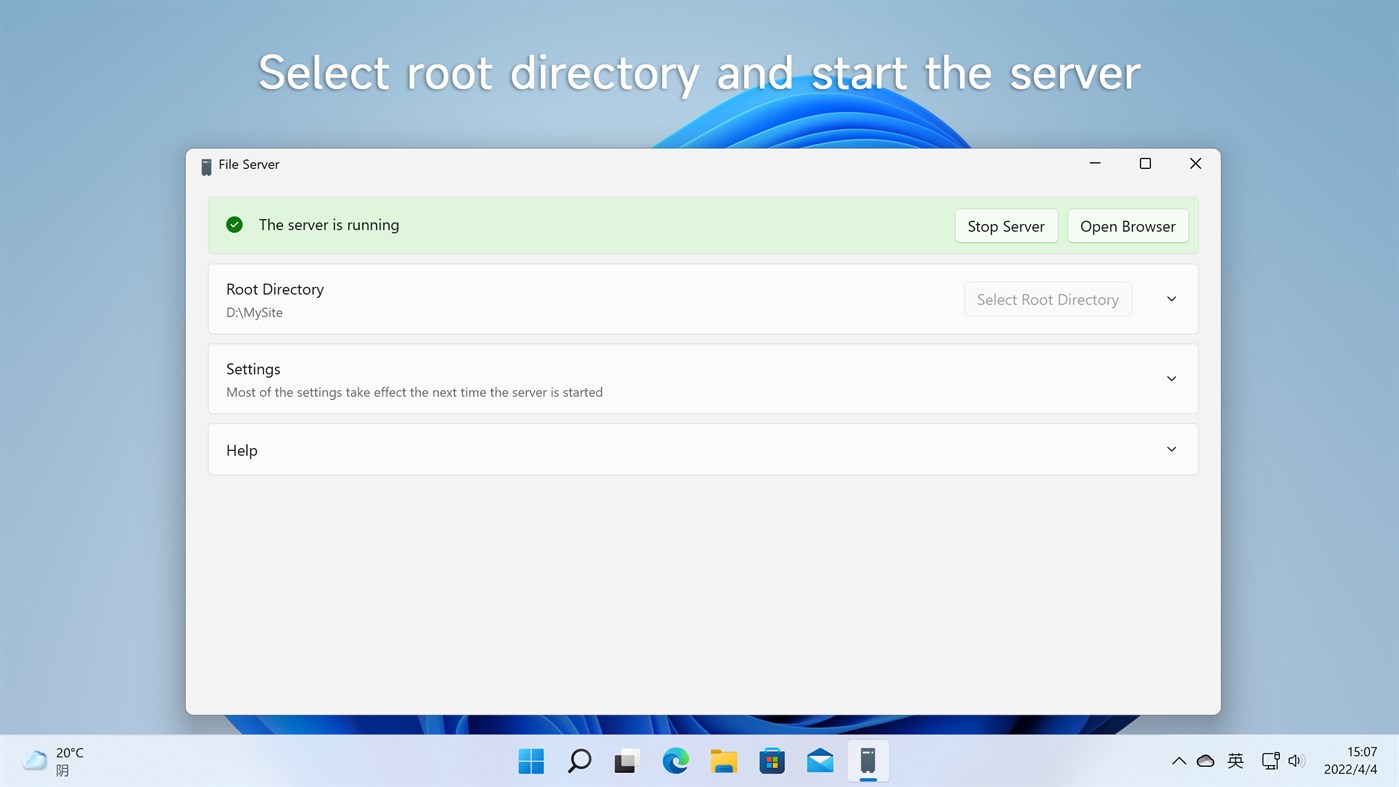Image resolution: width=1399 pixels, height=787 pixels.
Task: Click the OneDrive cloud tray icon
Action: click(x=1206, y=761)
